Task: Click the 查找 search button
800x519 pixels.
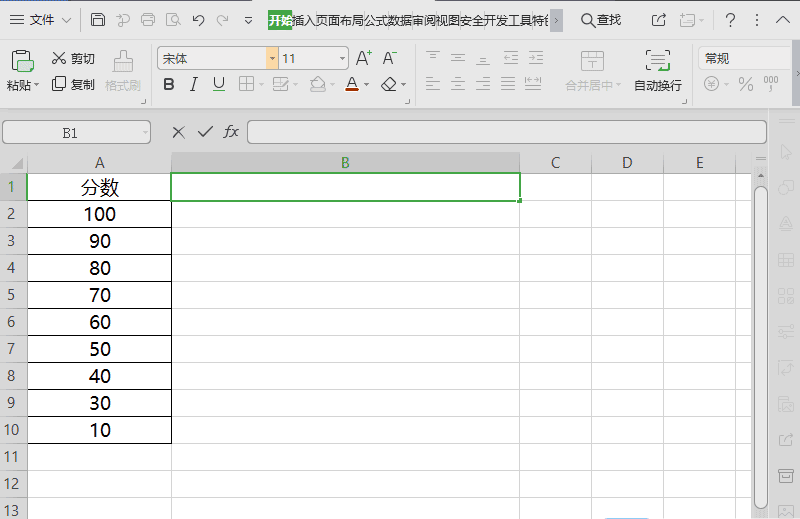Action: click(601, 20)
